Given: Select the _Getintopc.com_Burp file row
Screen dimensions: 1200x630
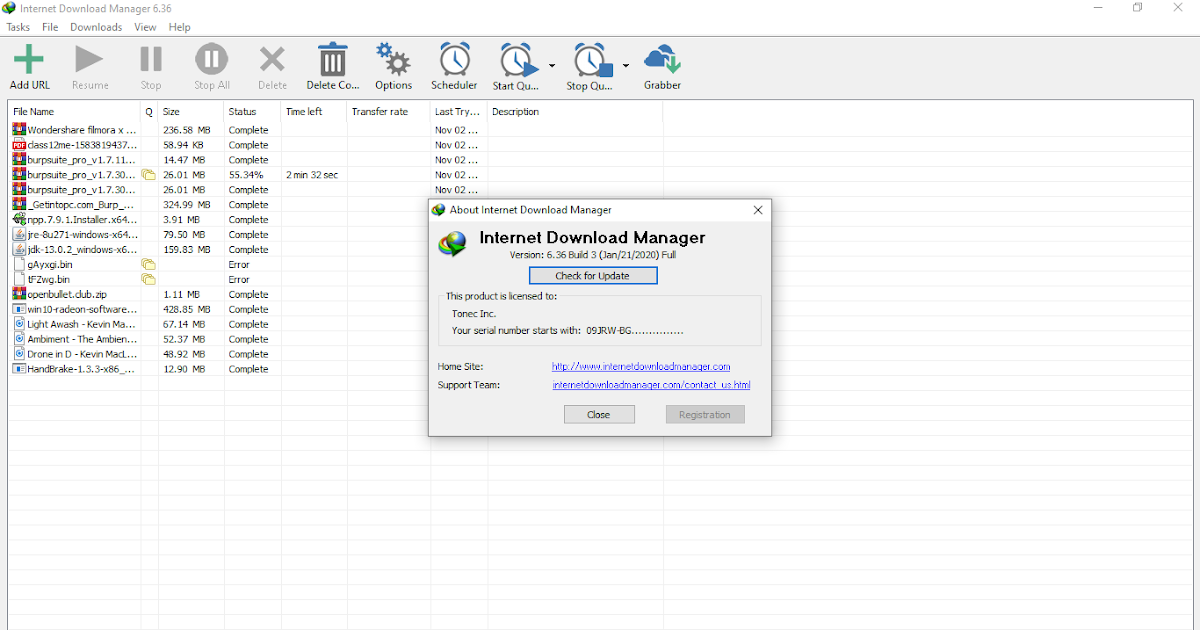Looking at the screenshot, I should 220,205.
